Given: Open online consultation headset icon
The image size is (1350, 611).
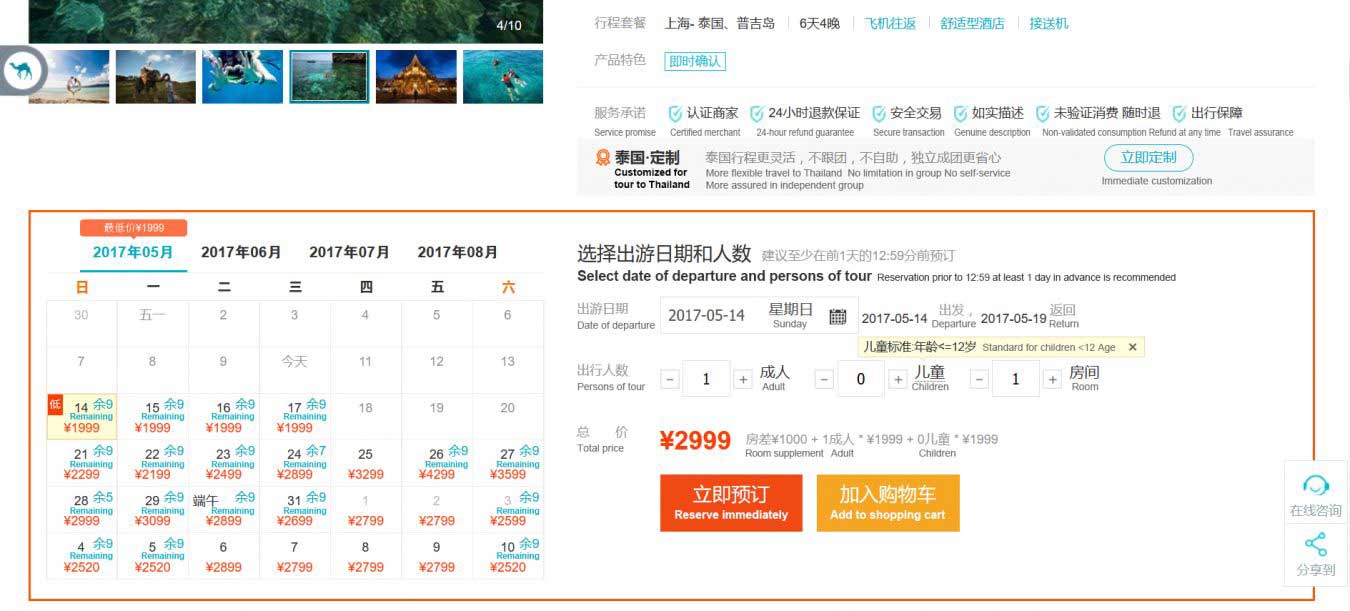Looking at the screenshot, I should tap(1316, 487).
